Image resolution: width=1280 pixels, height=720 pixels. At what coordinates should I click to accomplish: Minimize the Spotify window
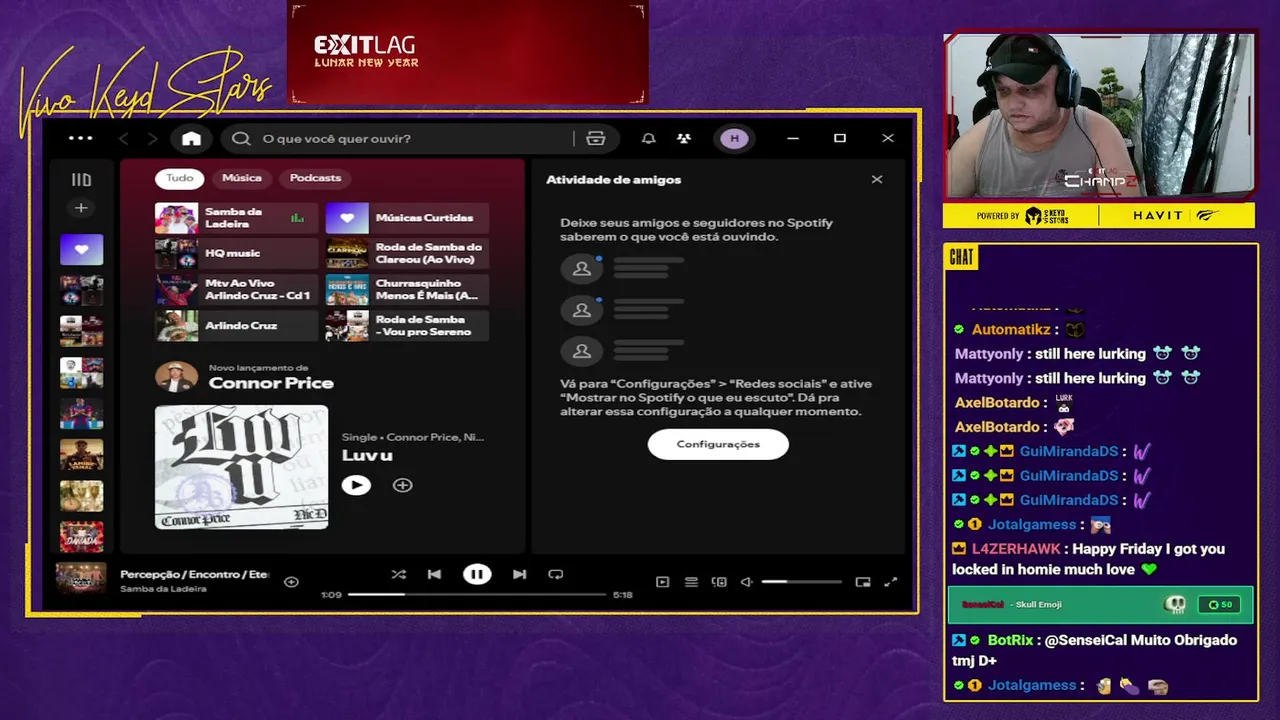(x=793, y=139)
